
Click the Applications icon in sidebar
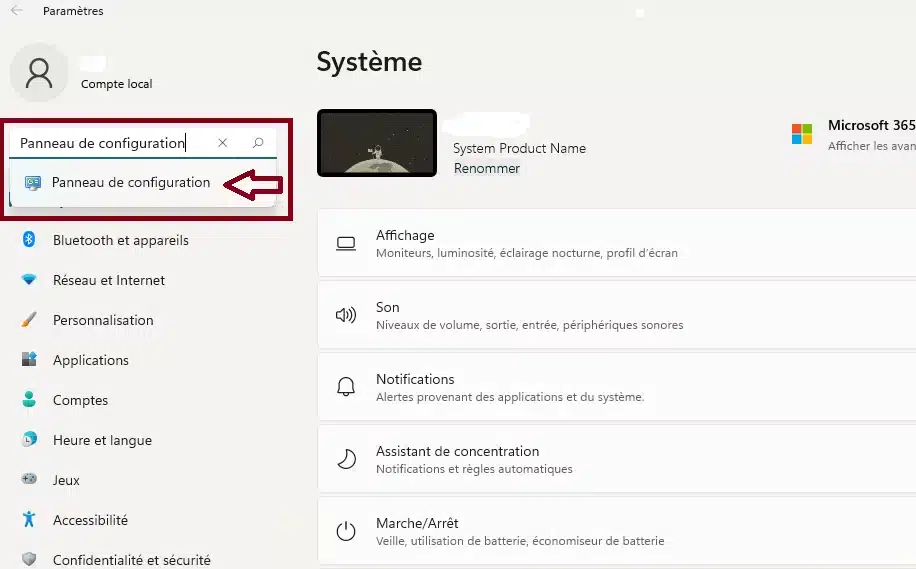tap(29, 360)
